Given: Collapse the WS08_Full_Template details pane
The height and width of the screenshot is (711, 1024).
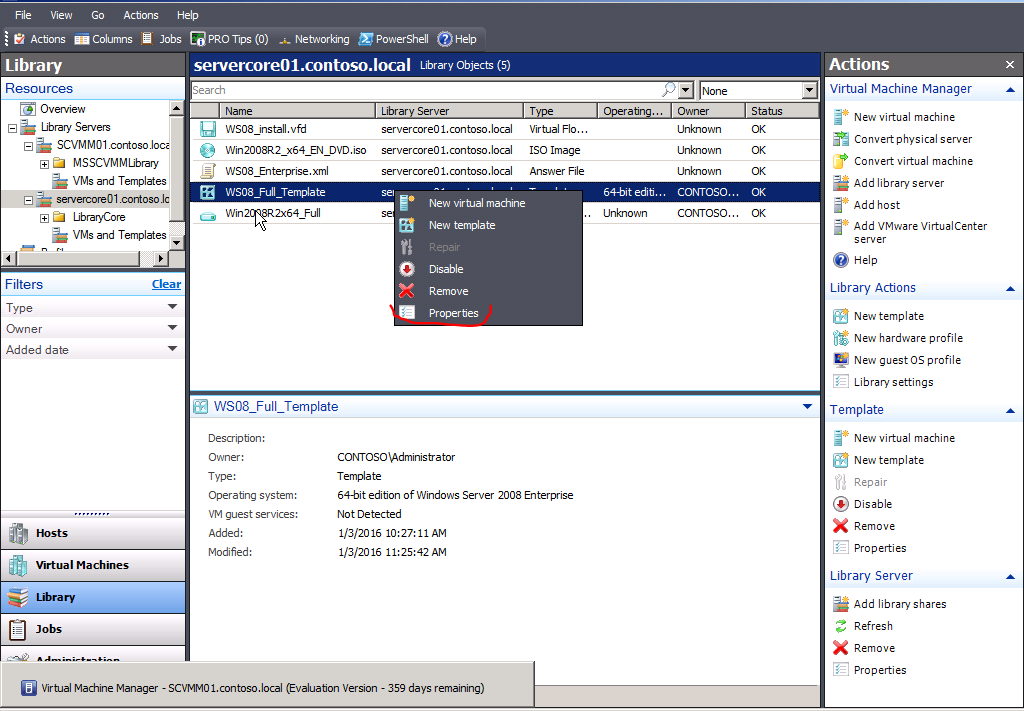Looking at the screenshot, I should [807, 407].
